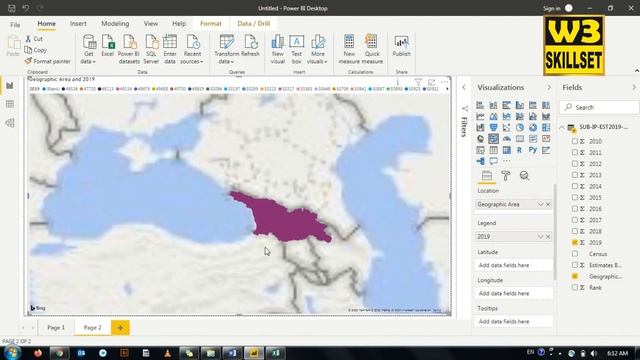The height and width of the screenshot is (360, 640).
Task: Switch to Model view in sidebar
Action: pyautogui.click(x=10, y=123)
